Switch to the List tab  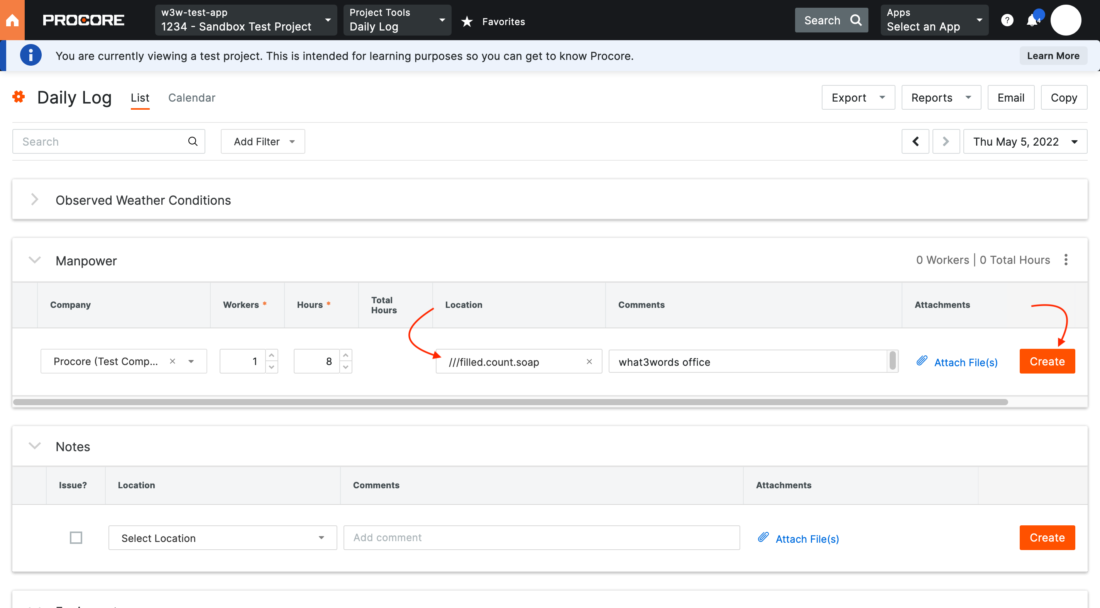(x=140, y=98)
